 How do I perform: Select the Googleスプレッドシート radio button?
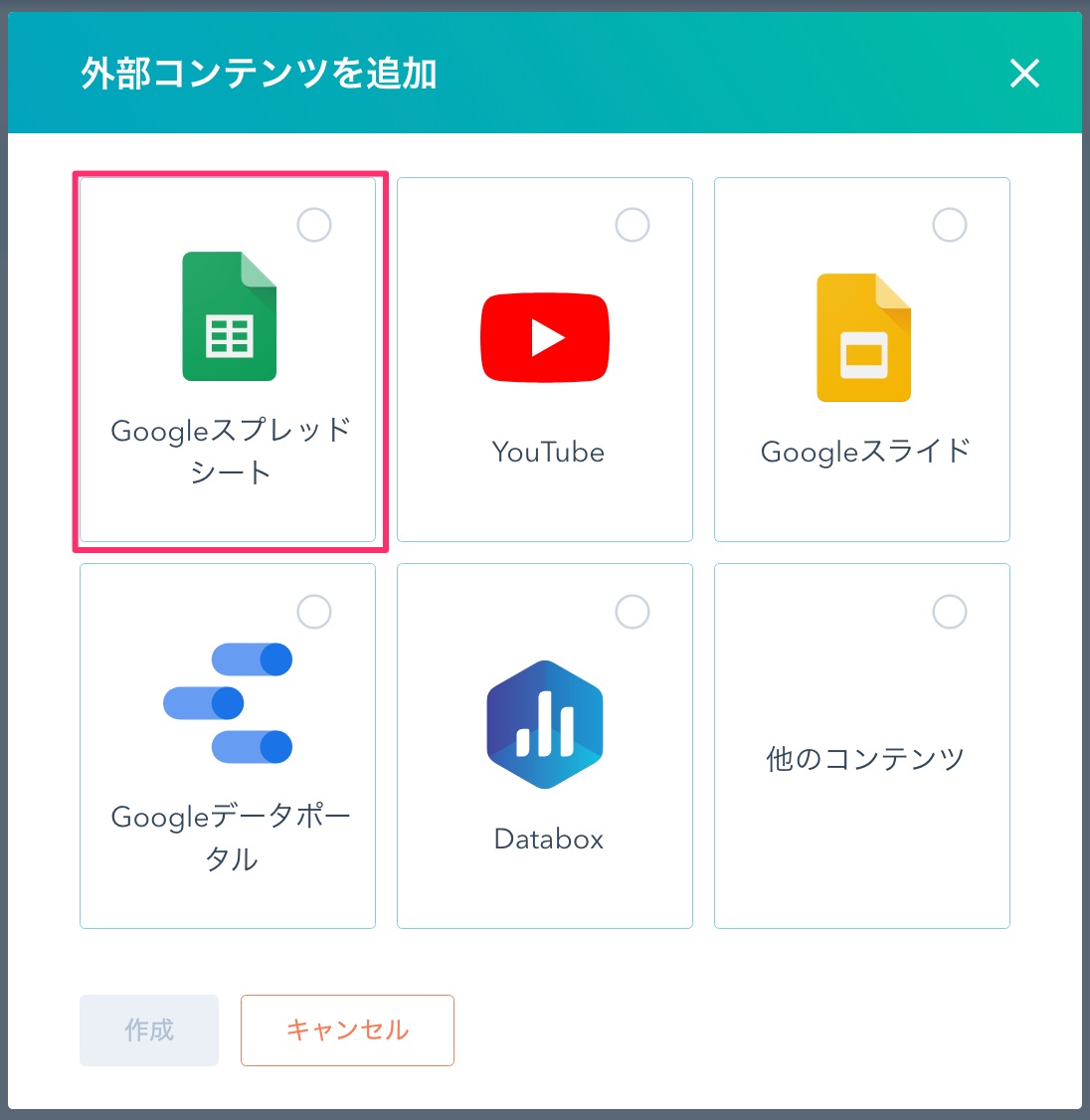click(314, 225)
